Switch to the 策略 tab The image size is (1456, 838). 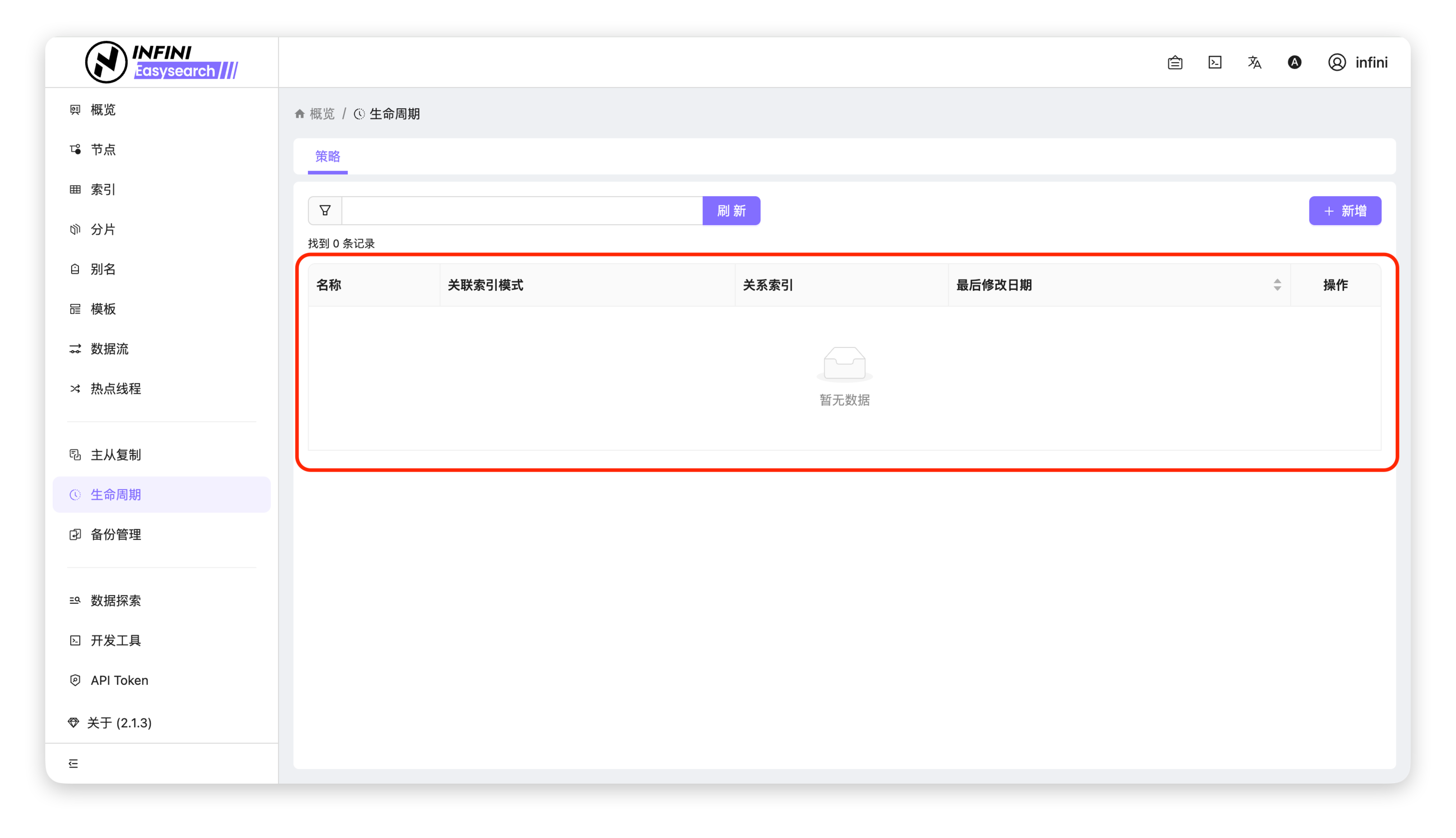click(x=327, y=157)
